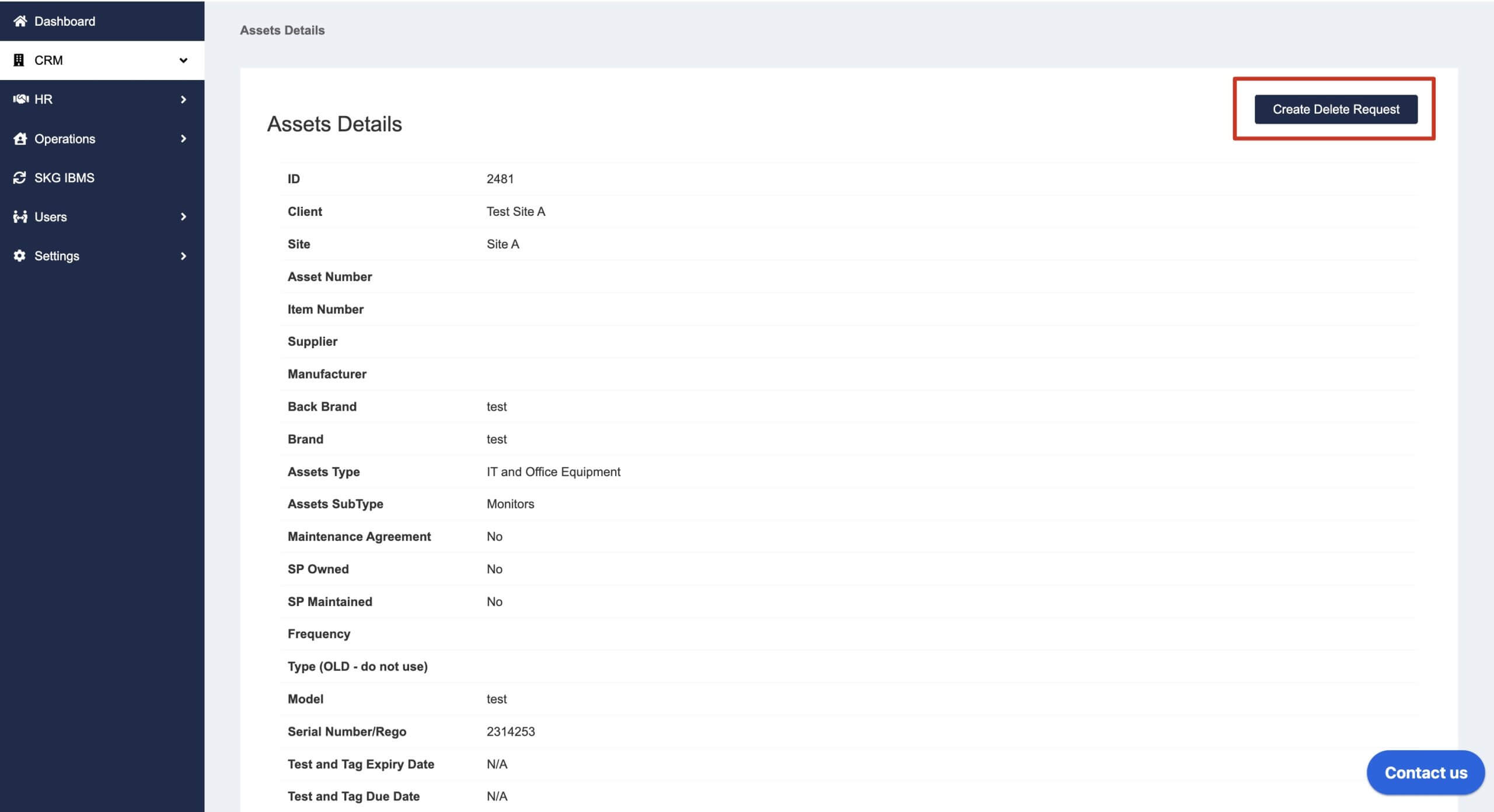Image resolution: width=1494 pixels, height=812 pixels.
Task: Click the Dashboard home icon
Action: click(x=20, y=21)
